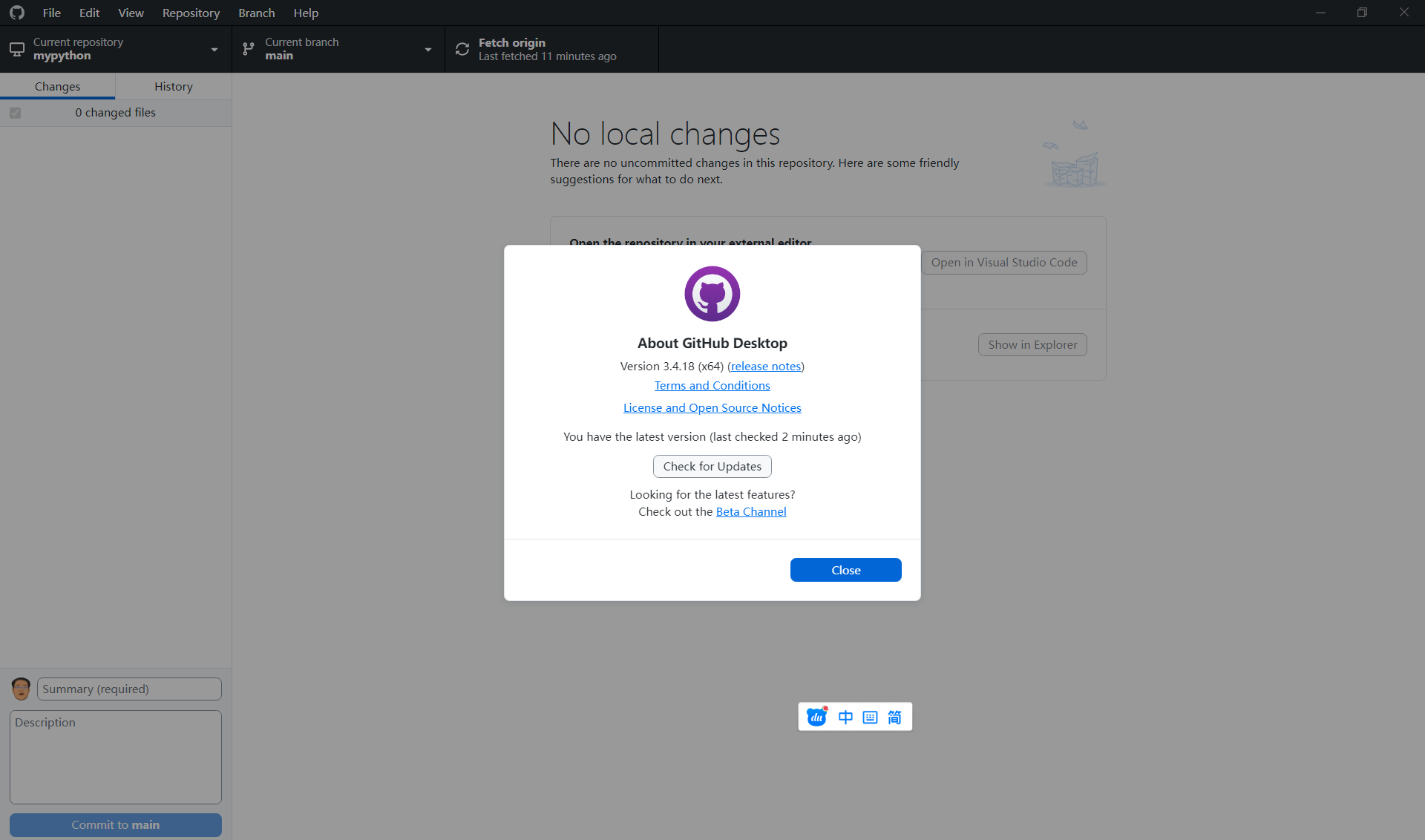Click the 'Version 3.4.18 (x64)' text
The height and width of the screenshot is (840, 1425).
(x=672, y=366)
